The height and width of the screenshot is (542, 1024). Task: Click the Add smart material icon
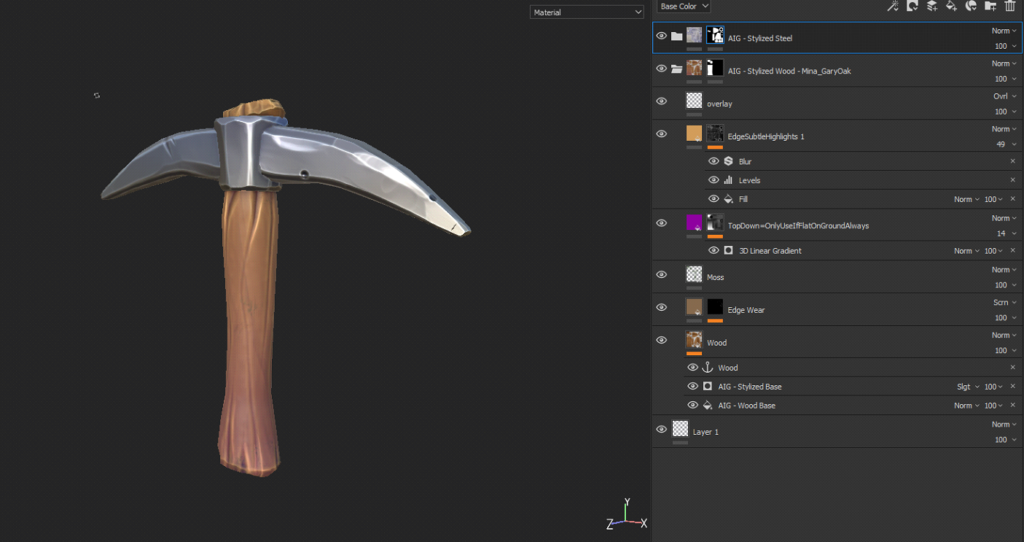point(971,7)
